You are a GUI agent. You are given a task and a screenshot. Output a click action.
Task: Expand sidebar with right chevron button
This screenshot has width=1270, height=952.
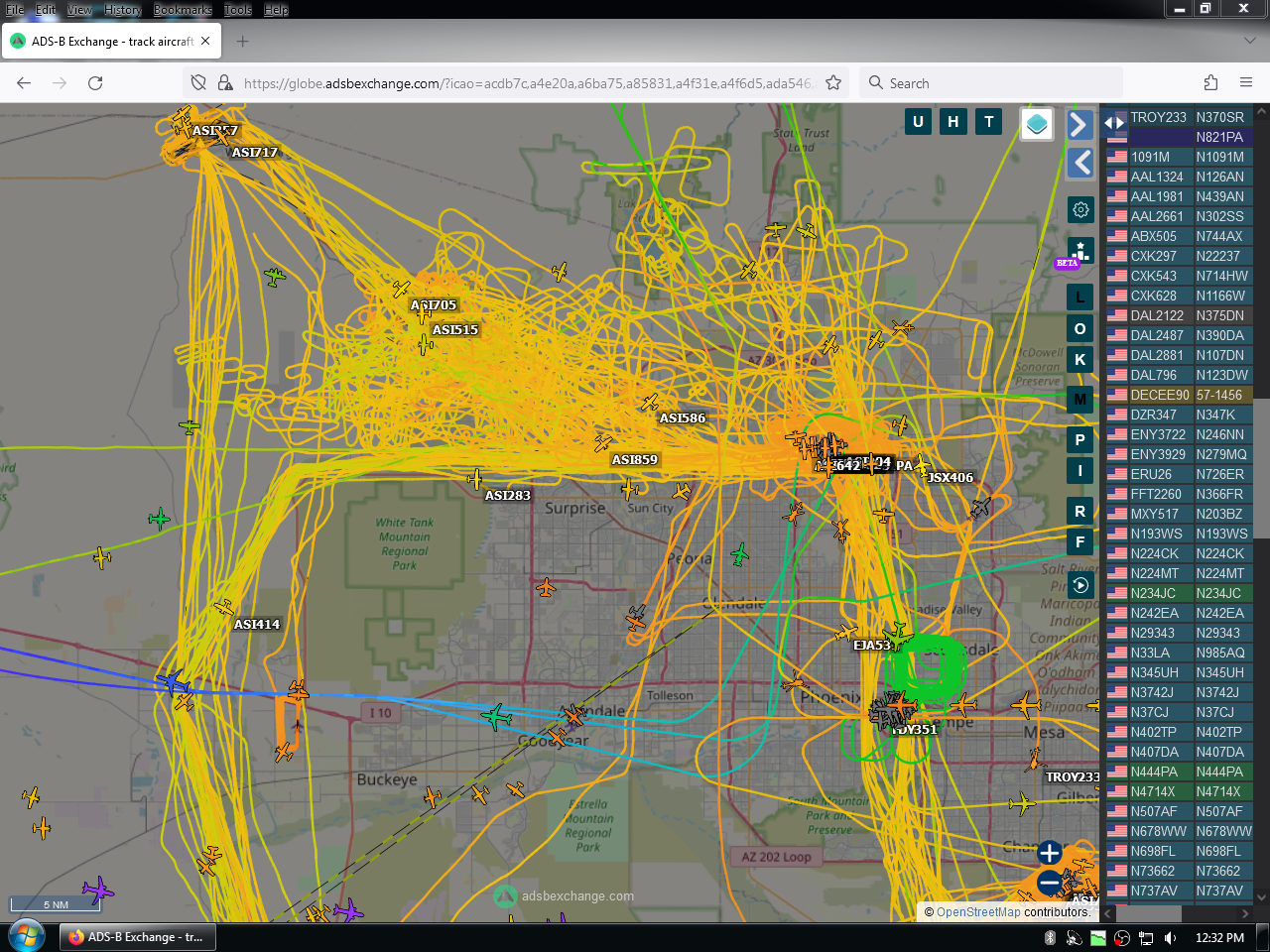pos(1080,124)
